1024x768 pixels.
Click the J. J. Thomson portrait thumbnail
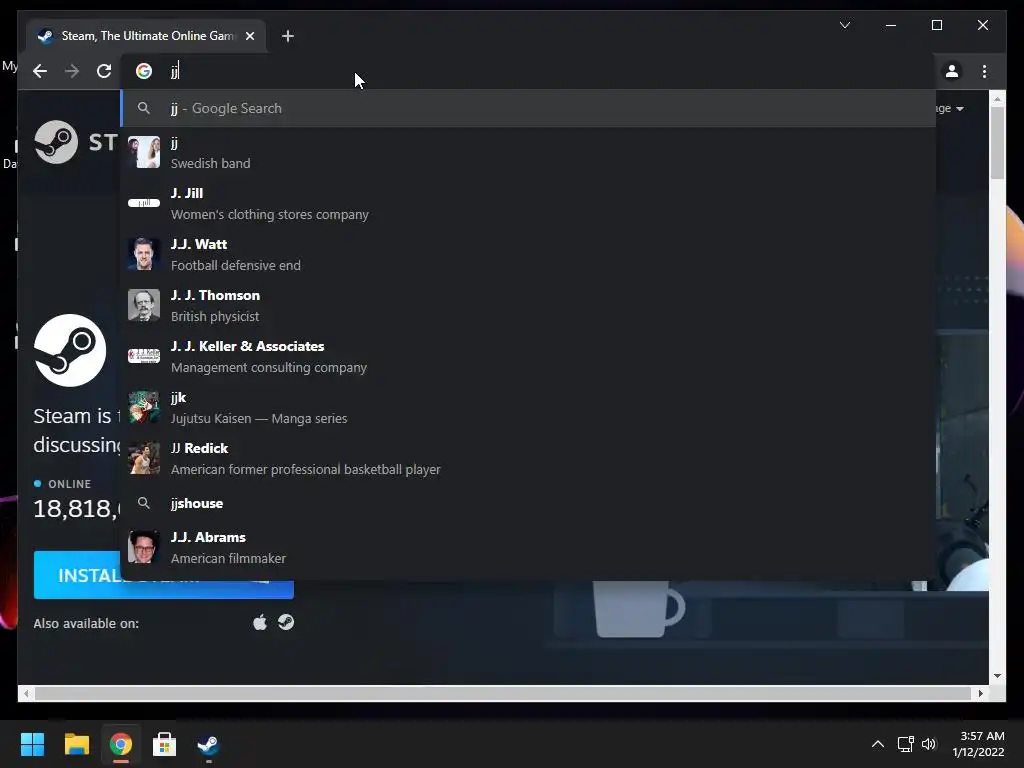(x=144, y=306)
